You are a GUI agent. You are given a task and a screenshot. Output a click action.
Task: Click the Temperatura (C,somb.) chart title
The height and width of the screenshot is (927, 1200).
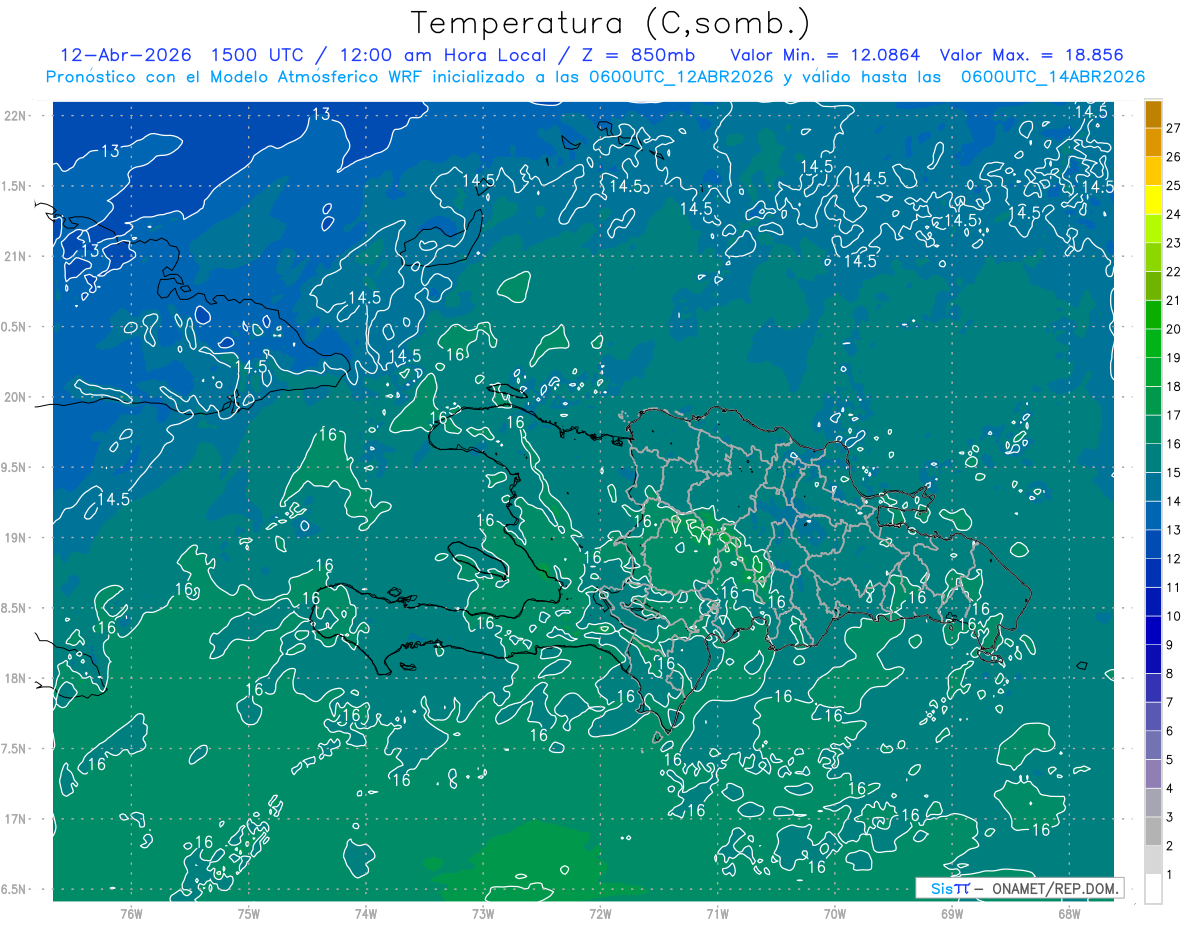610,24
